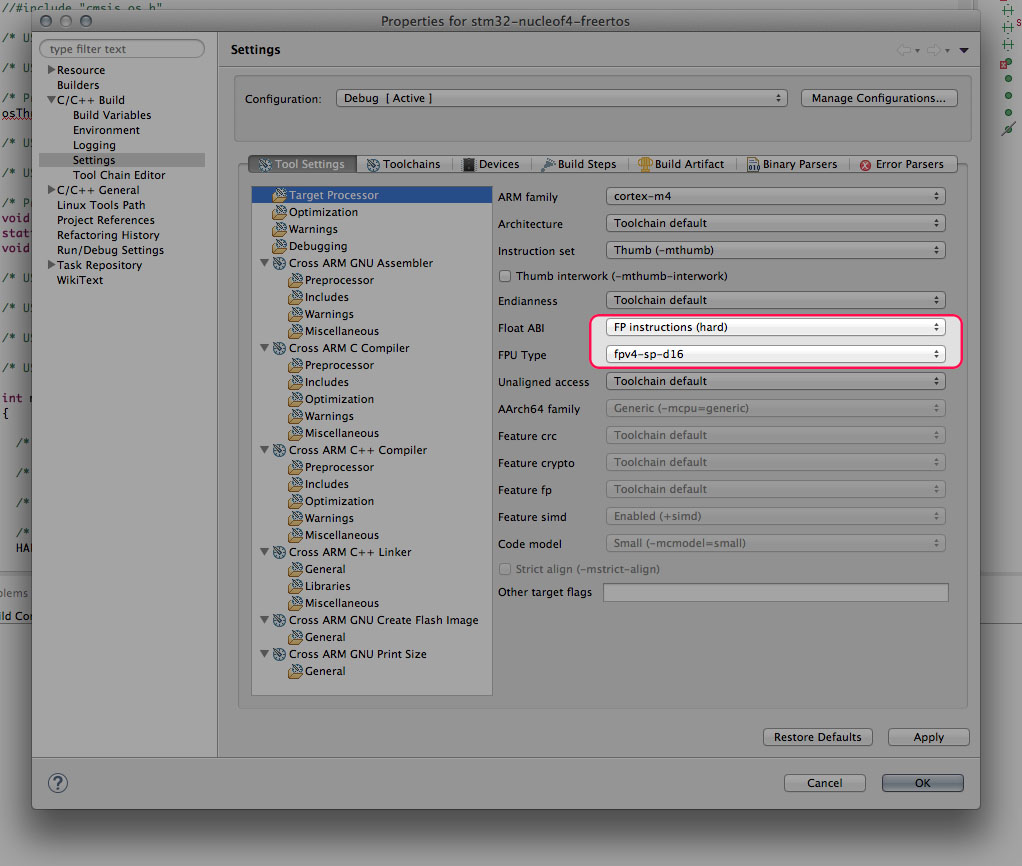
Task: Open the Architecture dropdown
Action: coord(776,224)
